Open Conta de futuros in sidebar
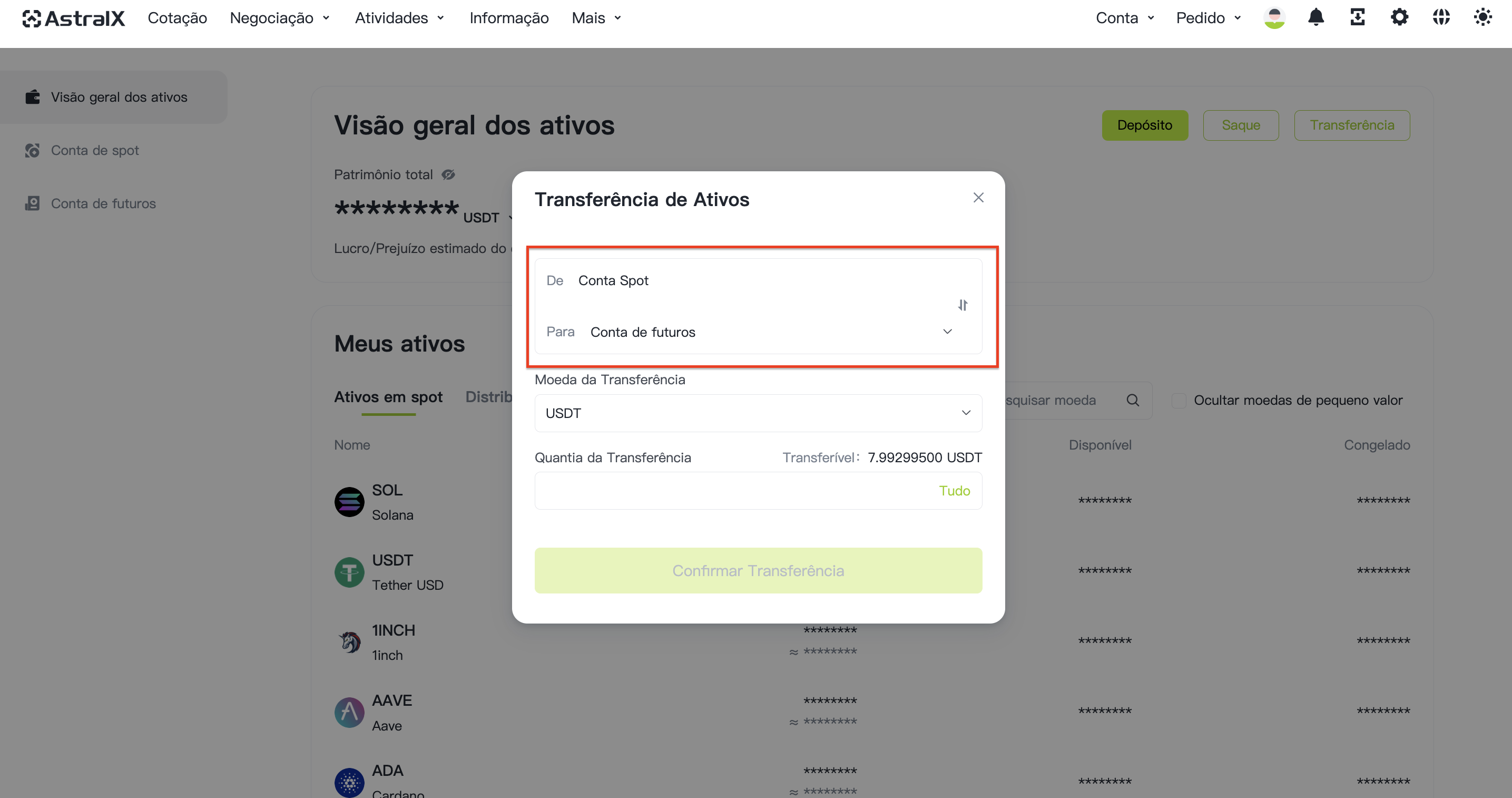The height and width of the screenshot is (798, 1512). pos(103,204)
